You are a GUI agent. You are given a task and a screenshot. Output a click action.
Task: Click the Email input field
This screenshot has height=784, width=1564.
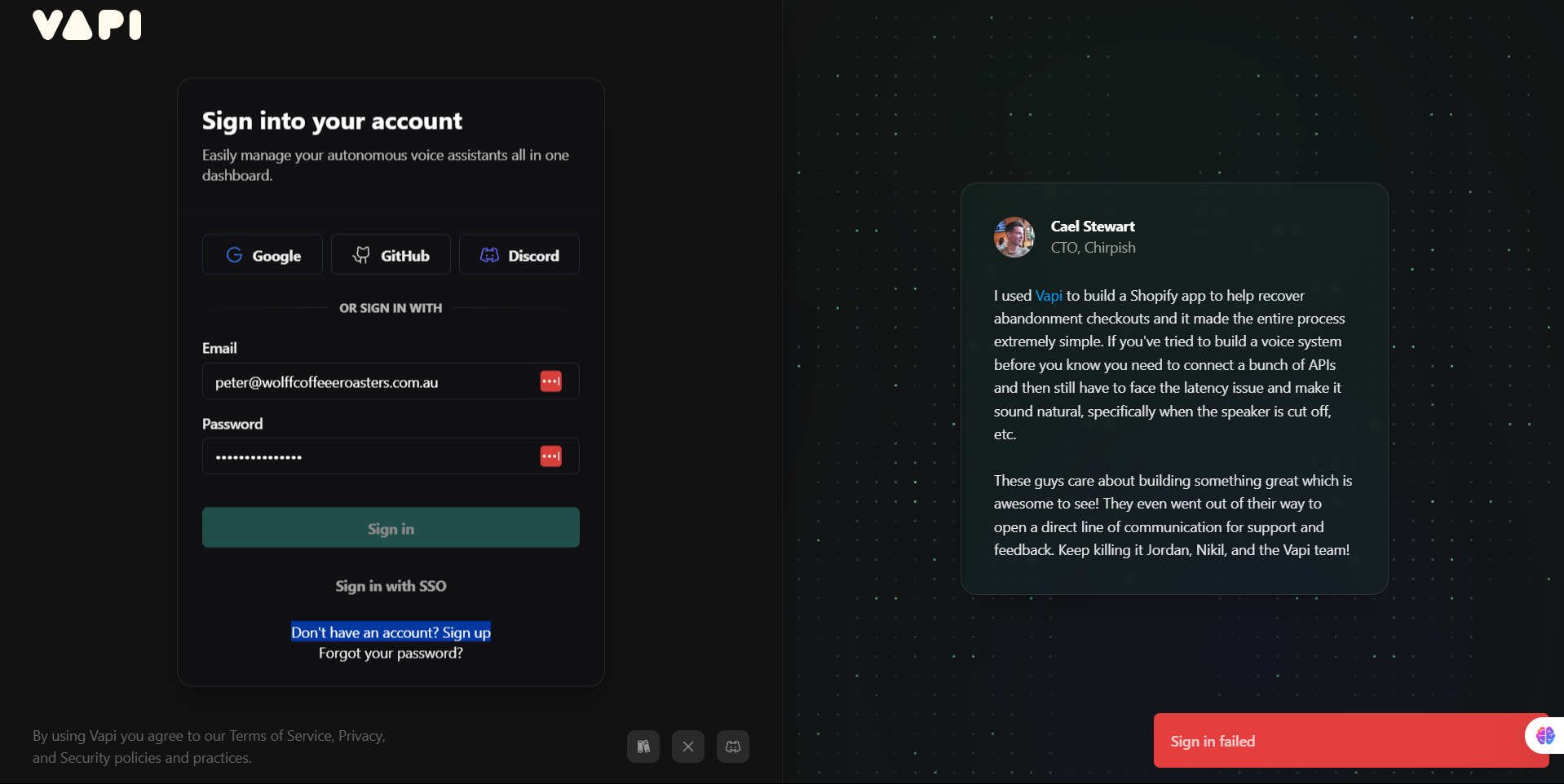[x=391, y=381]
